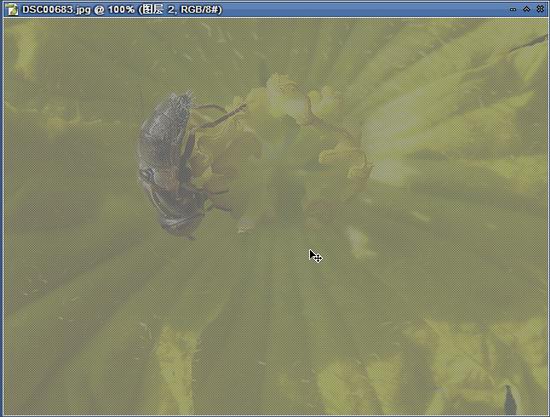Image resolution: width=550 pixels, height=417 pixels.
Task: Close the DSC00683.jpg document window
Action: click(540, 9)
